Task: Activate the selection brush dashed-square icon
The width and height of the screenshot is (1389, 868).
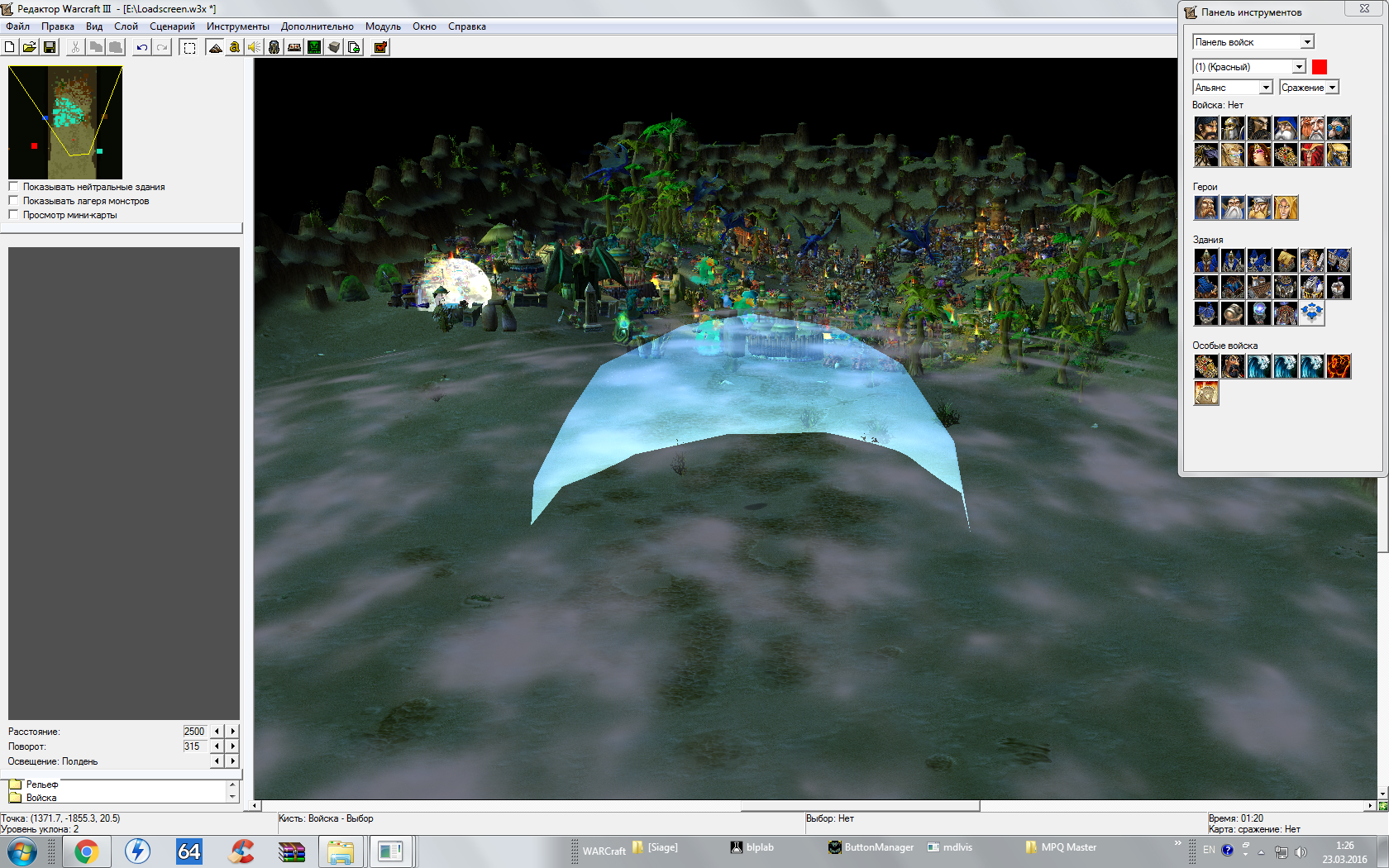Action: [x=189, y=47]
